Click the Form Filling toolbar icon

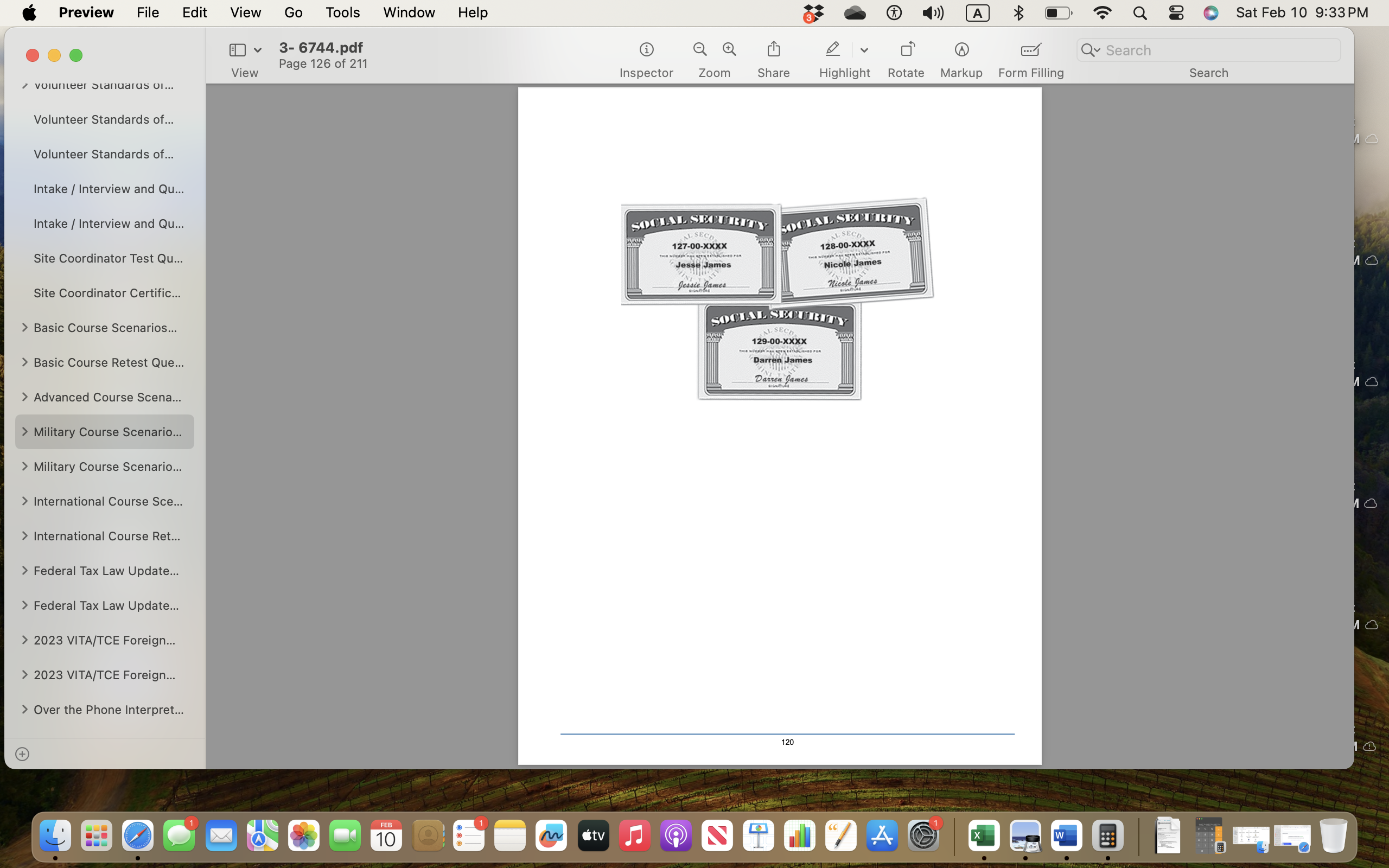point(1030,50)
